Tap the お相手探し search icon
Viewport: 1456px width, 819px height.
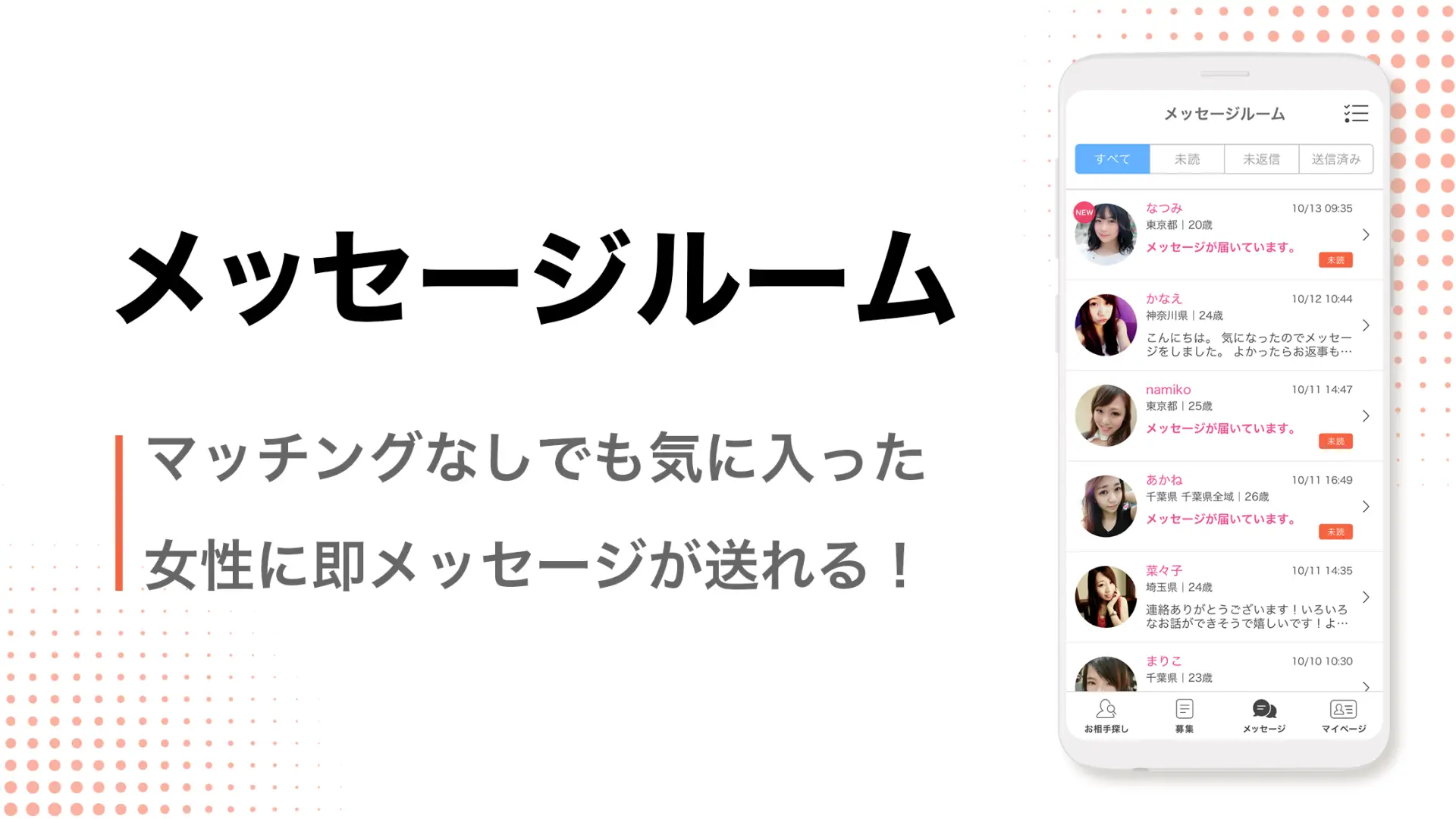coord(1106,709)
